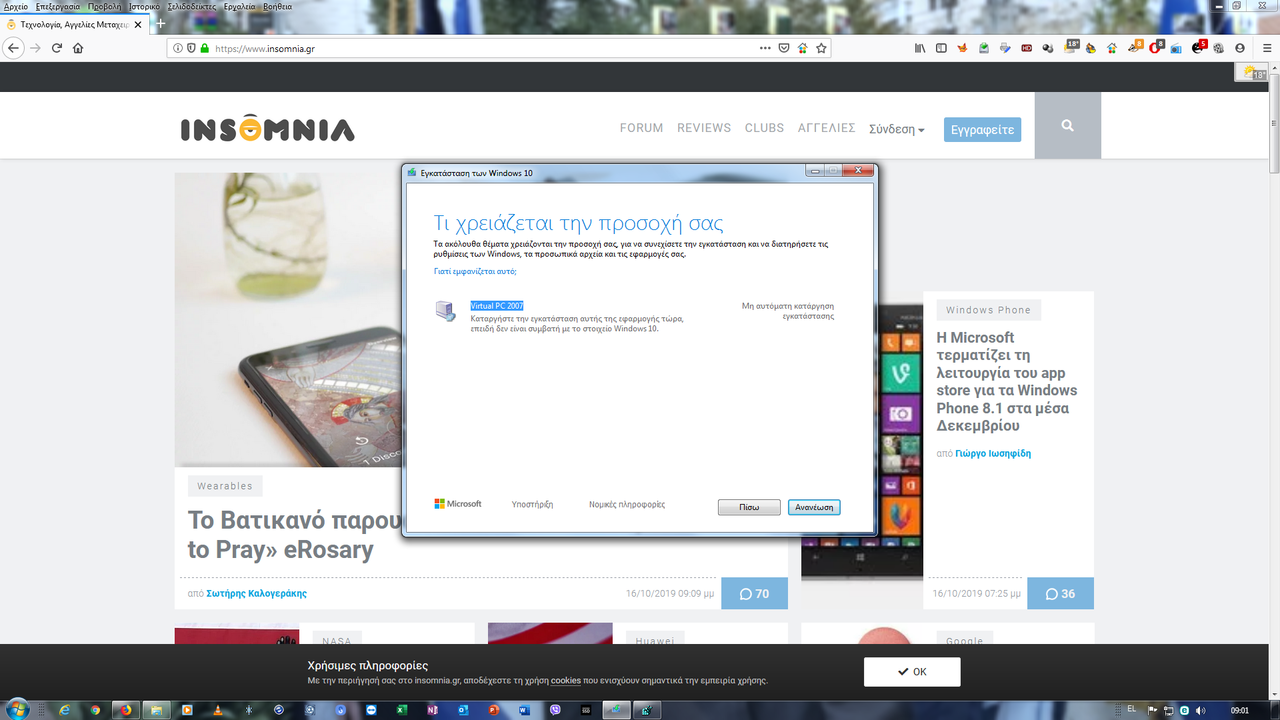This screenshot has width=1280, height=720.
Task: Open the Επεξεργασία menu
Action: click(x=57, y=6)
